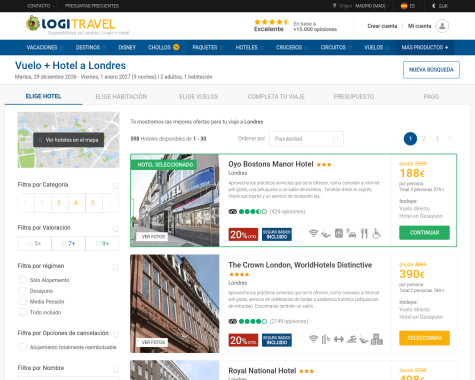Image resolution: width=475 pixels, height=380 pixels.
Task: Collapse the Filtra por Categoría section
Action: (x=115, y=186)
